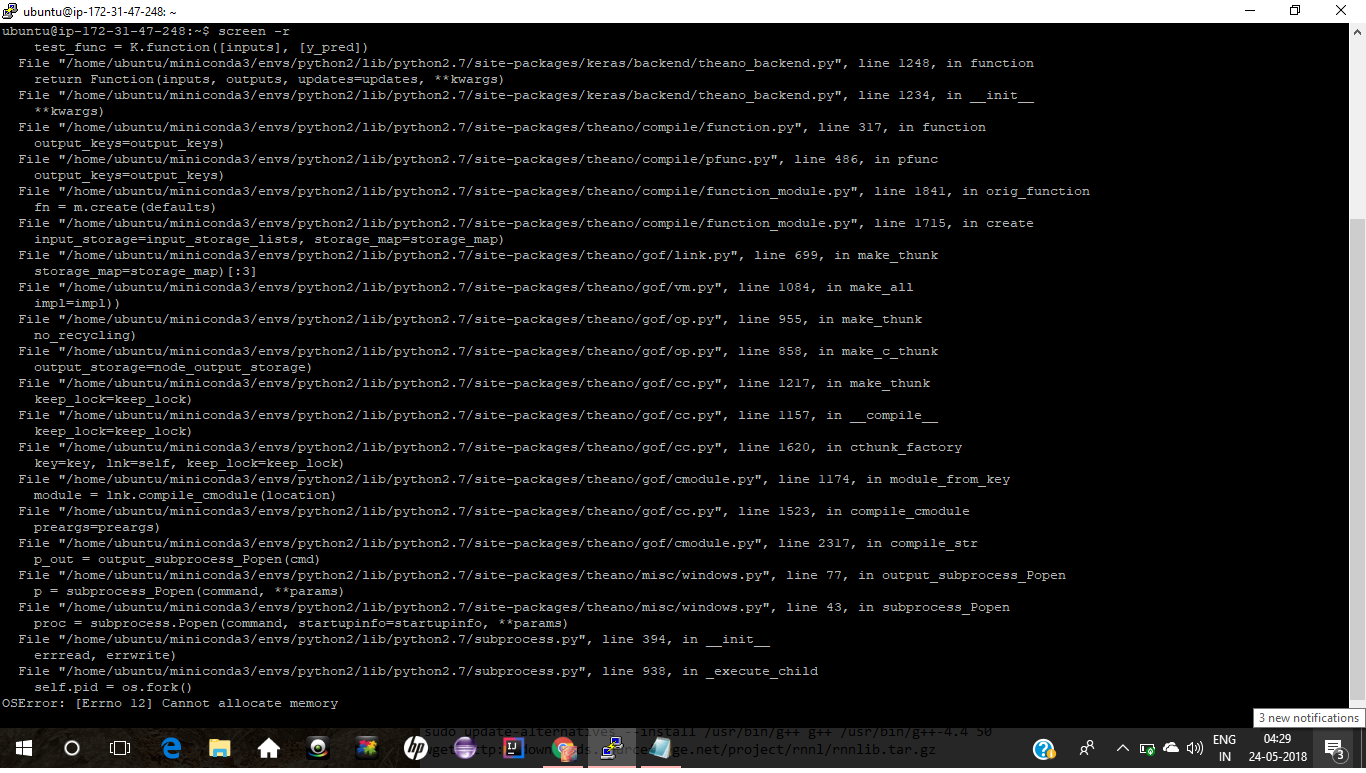Click the OSError Cannot allocate memory line
The image size is (1366, 773).
pyautogui.click(x=170, y=703)
